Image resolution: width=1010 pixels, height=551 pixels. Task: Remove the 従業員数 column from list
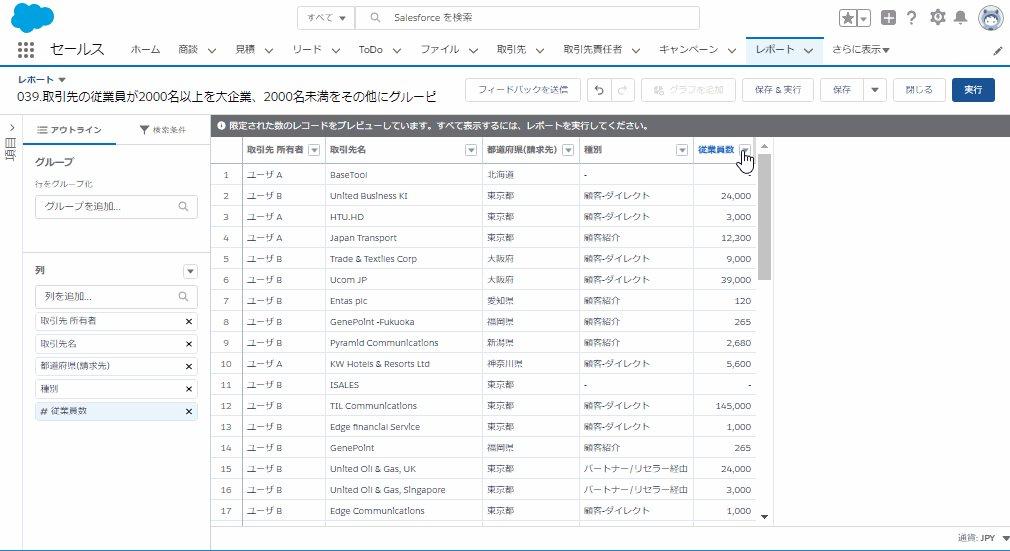[x=189, y=412]
